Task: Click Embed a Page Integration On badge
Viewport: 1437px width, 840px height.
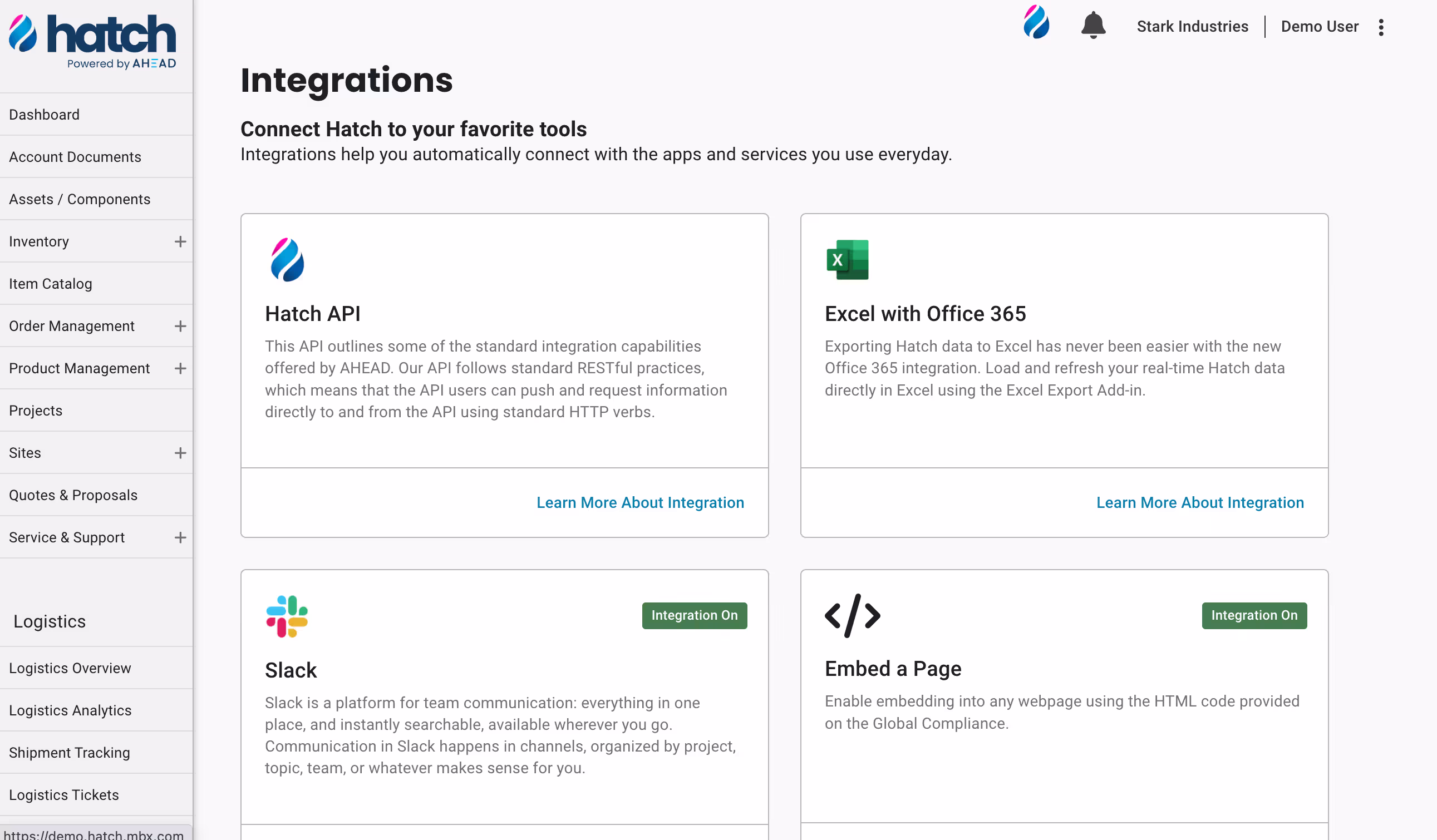Action: 1254,615
